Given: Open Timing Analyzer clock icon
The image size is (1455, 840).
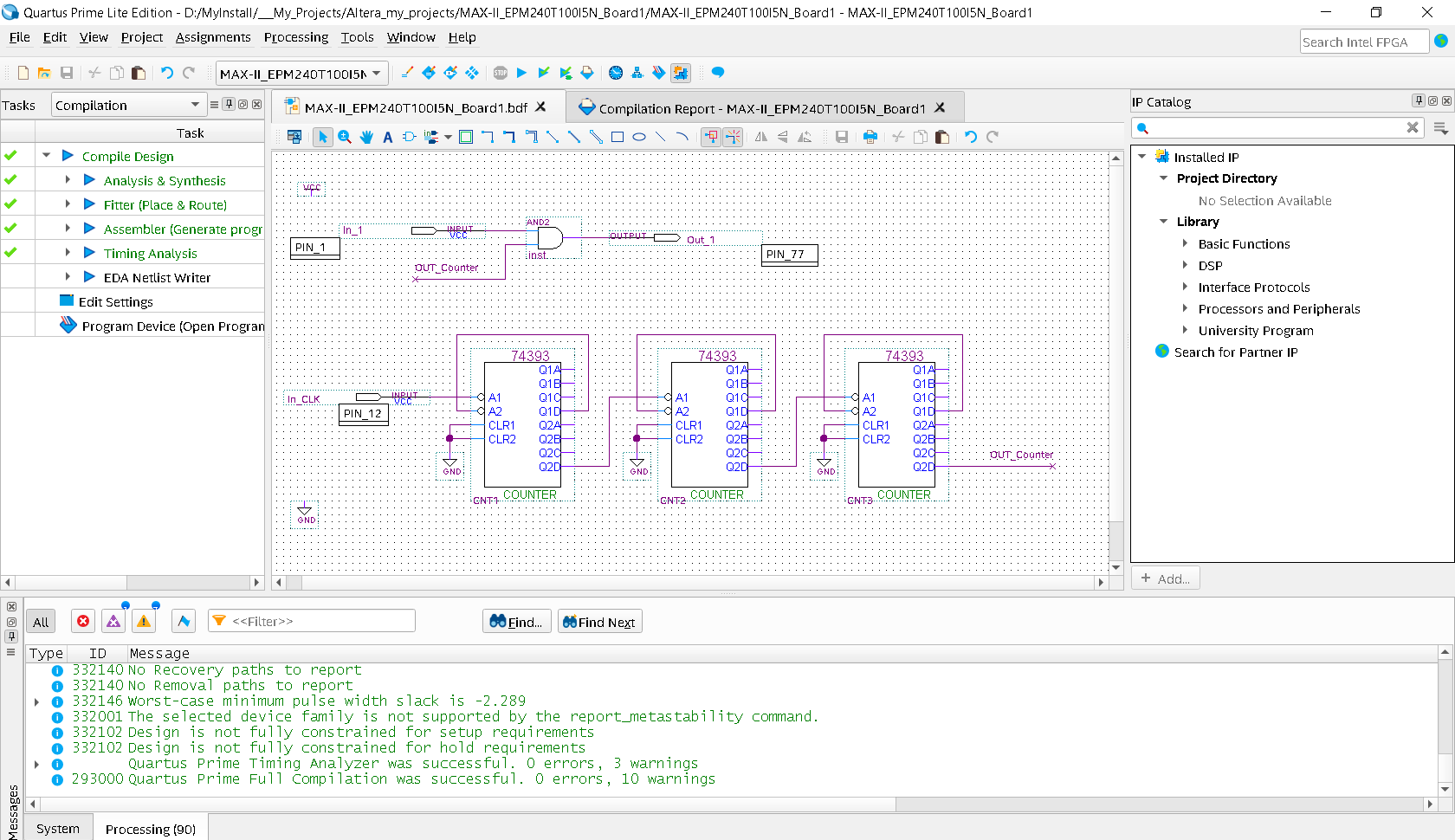Looking at the screenshot, I should [616, 73].
